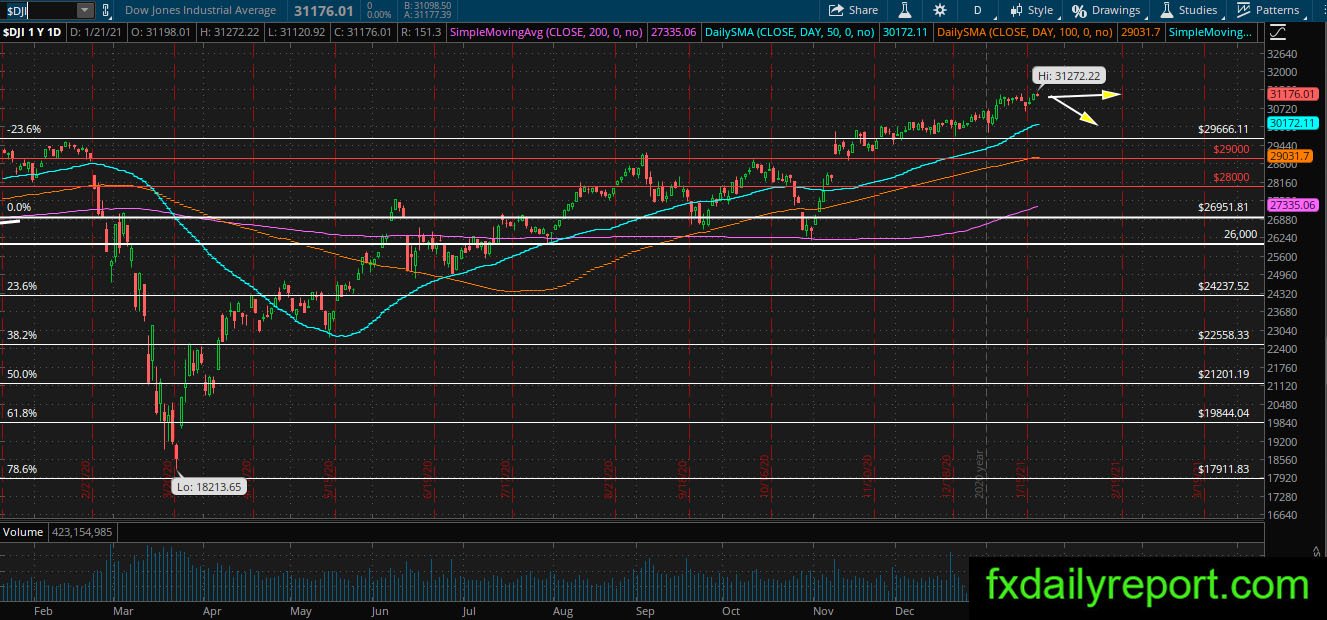This screenshot has width=1327, height=620.
Task: Click the Mar month axis label
Action: coord(121,609)
